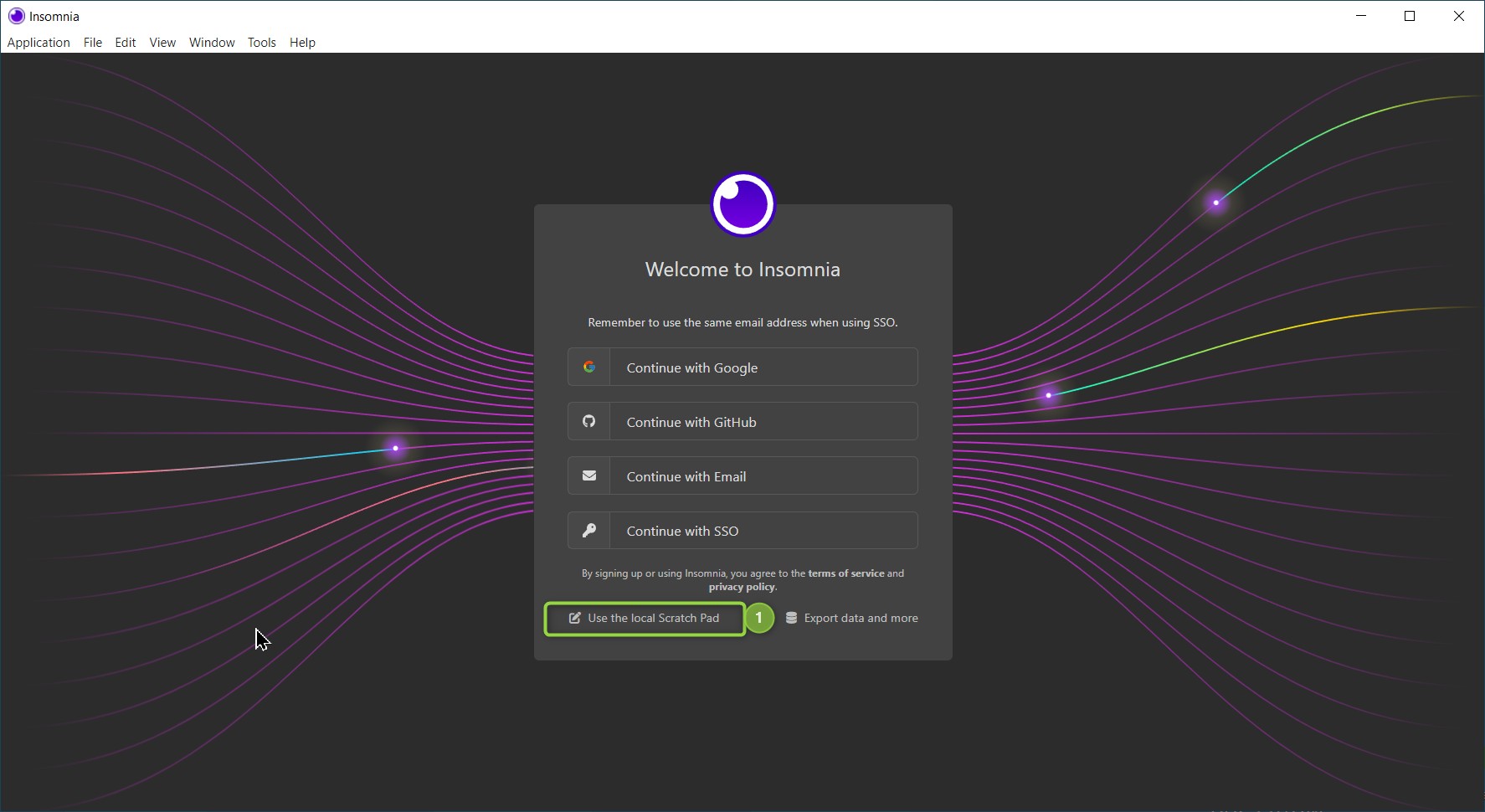This screenshot has width=1485, height=812.
Task: Open the Application menu
Action: pyautogui.click(x=39, y=43)
